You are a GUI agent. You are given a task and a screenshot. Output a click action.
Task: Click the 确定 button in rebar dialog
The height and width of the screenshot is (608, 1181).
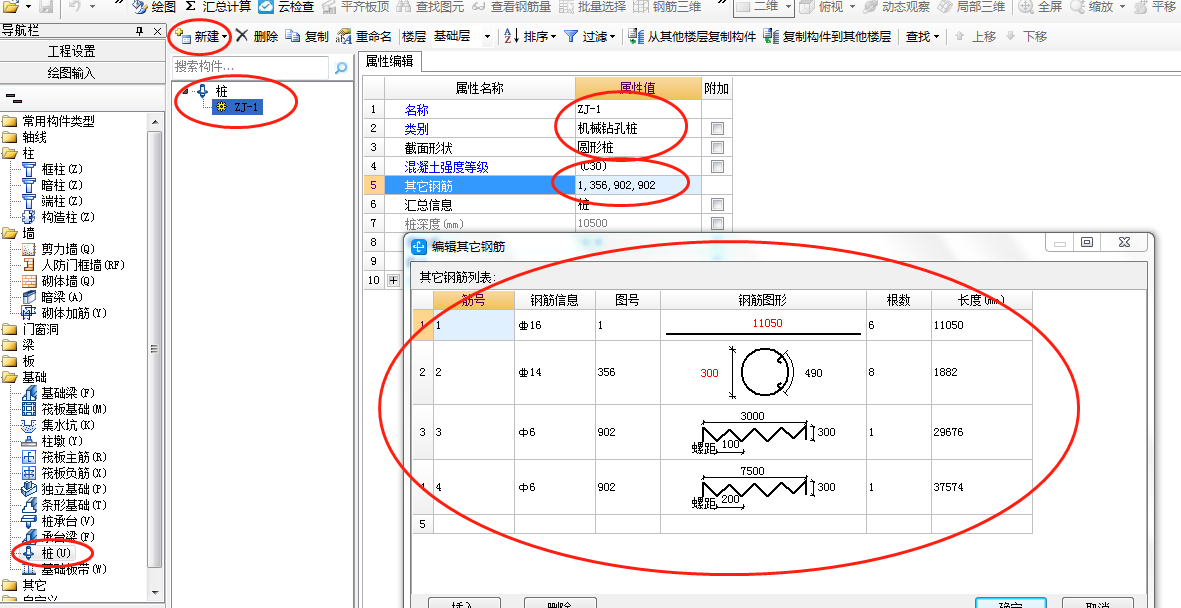[x=1011, y=603]
